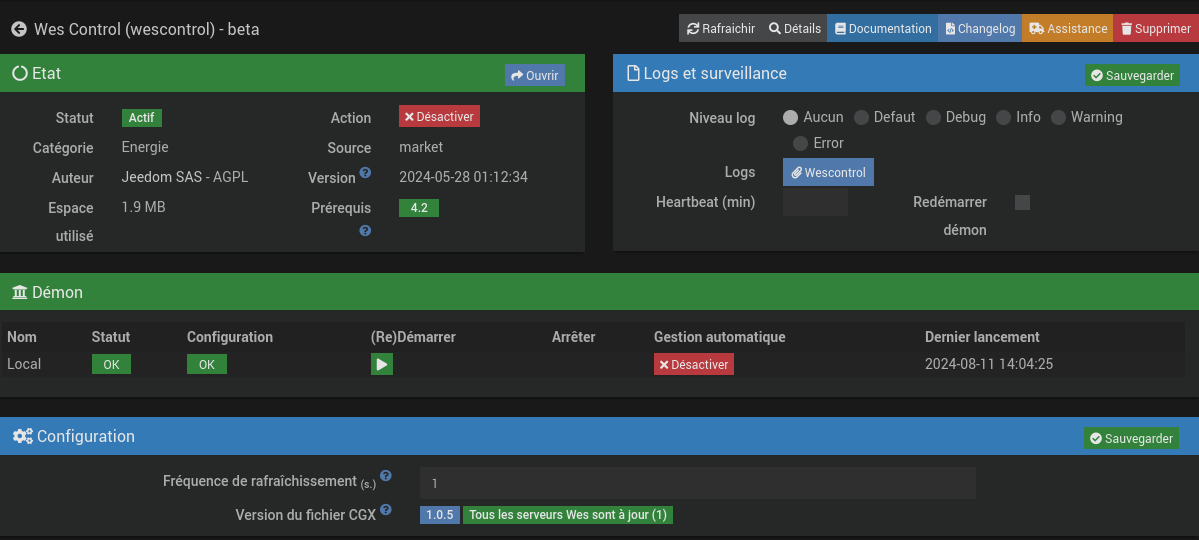This screenshot has height=540, width=1199.
Task: Click the 1.9 MB space value
Action: click(144, 207)
